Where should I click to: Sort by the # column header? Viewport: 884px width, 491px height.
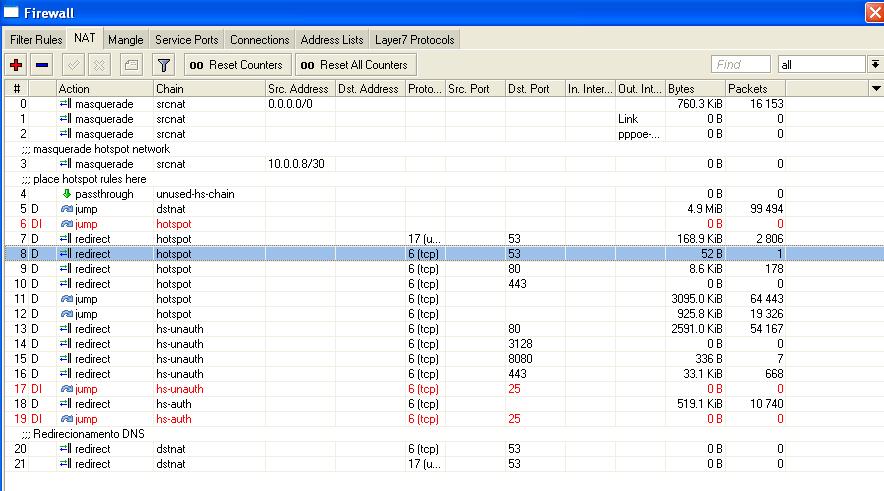click(x=17, y=89)
